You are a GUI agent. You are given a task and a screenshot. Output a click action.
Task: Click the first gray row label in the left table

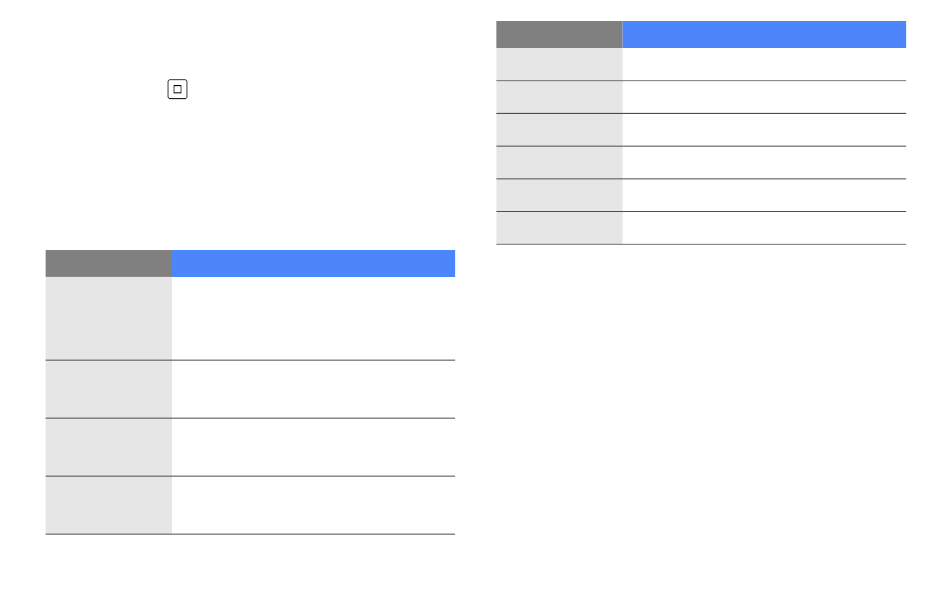tap(108, 318)
